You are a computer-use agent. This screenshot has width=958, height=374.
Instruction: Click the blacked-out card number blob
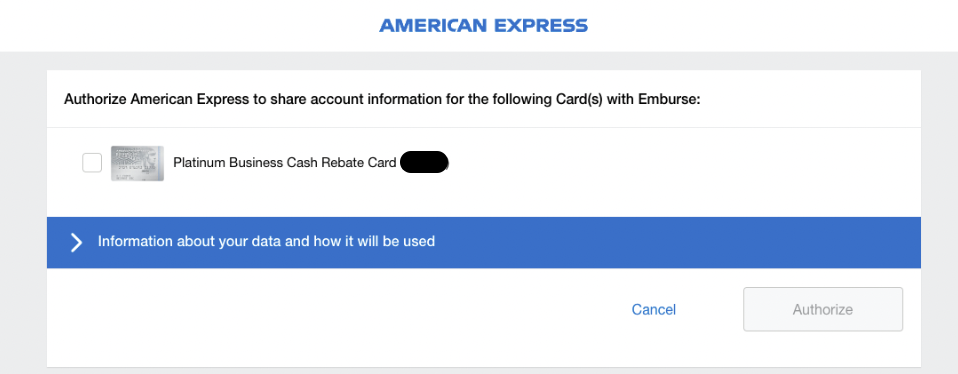coord(424,163)
